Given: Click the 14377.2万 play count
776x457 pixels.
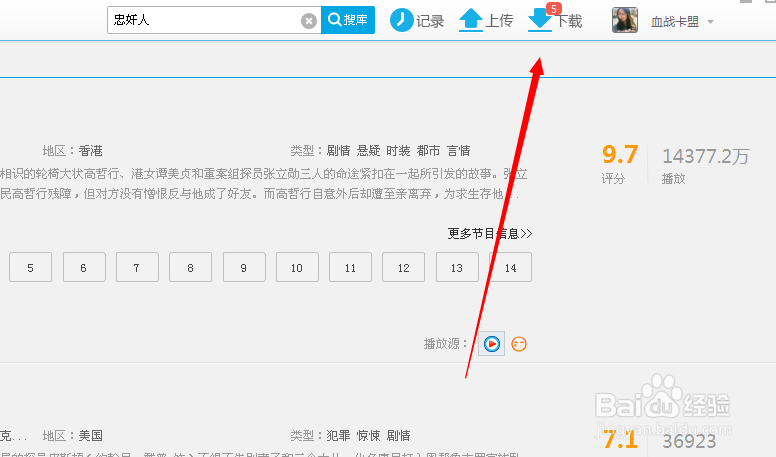Looking at the screenshot, I should point(706,156).
